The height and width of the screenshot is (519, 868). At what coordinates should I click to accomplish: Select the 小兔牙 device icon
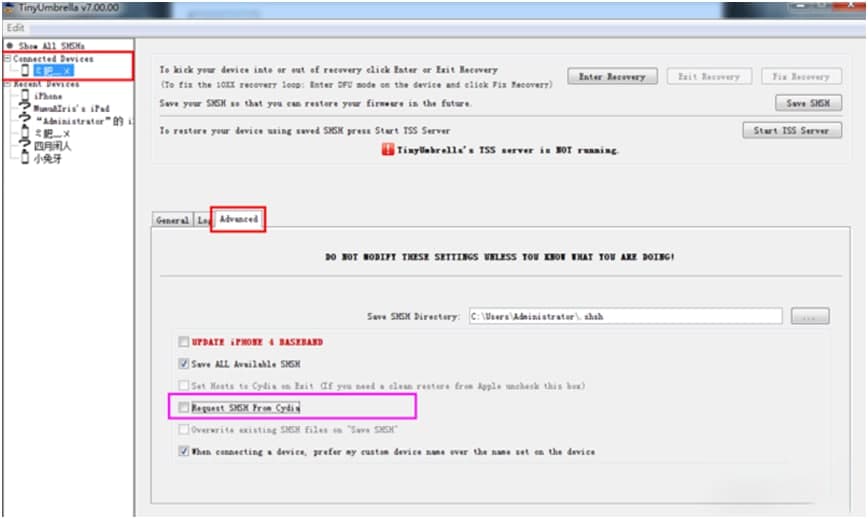pyautogui.click(x=25, y=158)
